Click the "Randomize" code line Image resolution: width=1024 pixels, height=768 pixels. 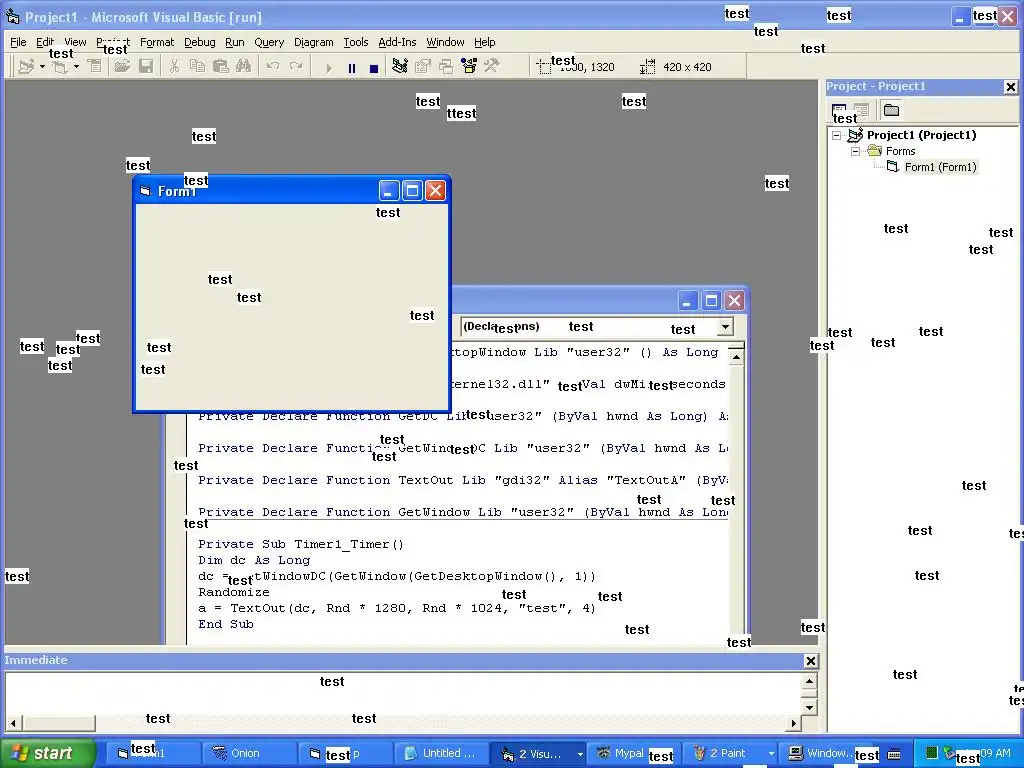click(x=234, y=592)
